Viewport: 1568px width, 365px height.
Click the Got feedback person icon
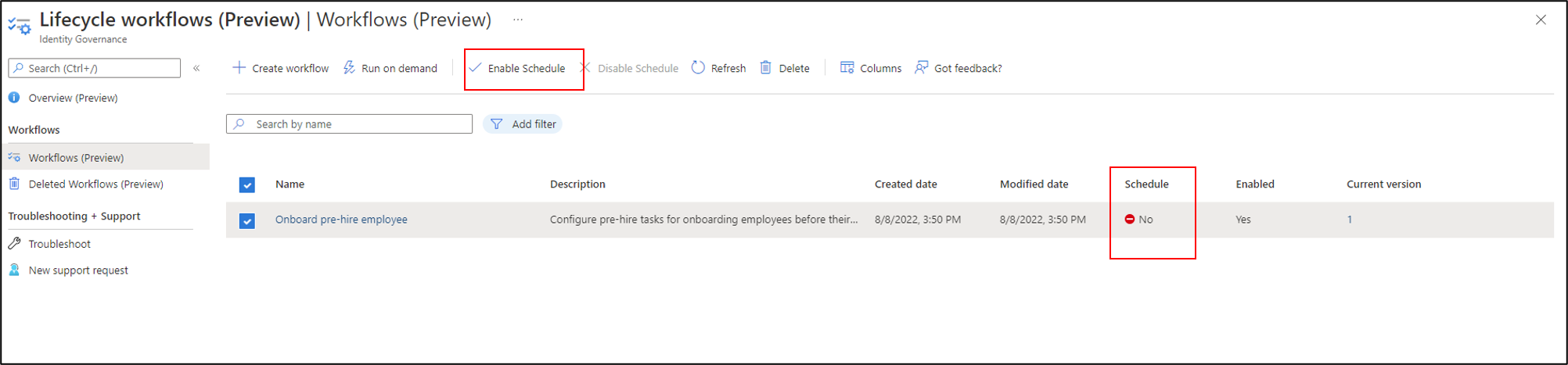922,68
